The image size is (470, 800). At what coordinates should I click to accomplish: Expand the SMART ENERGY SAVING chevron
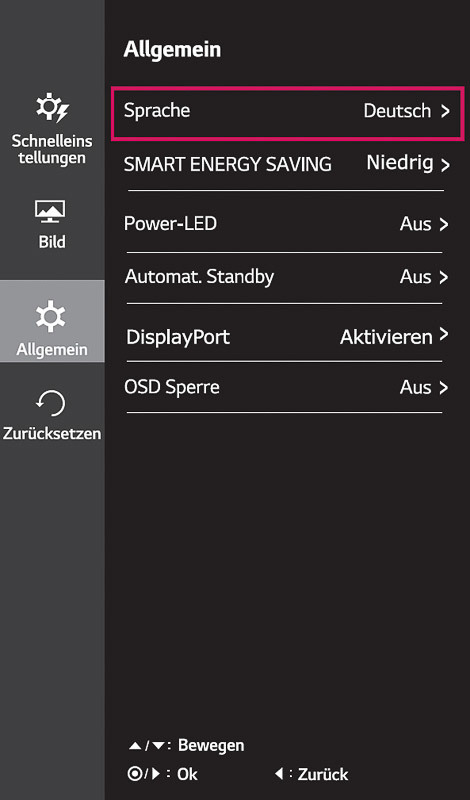point(445,165)
